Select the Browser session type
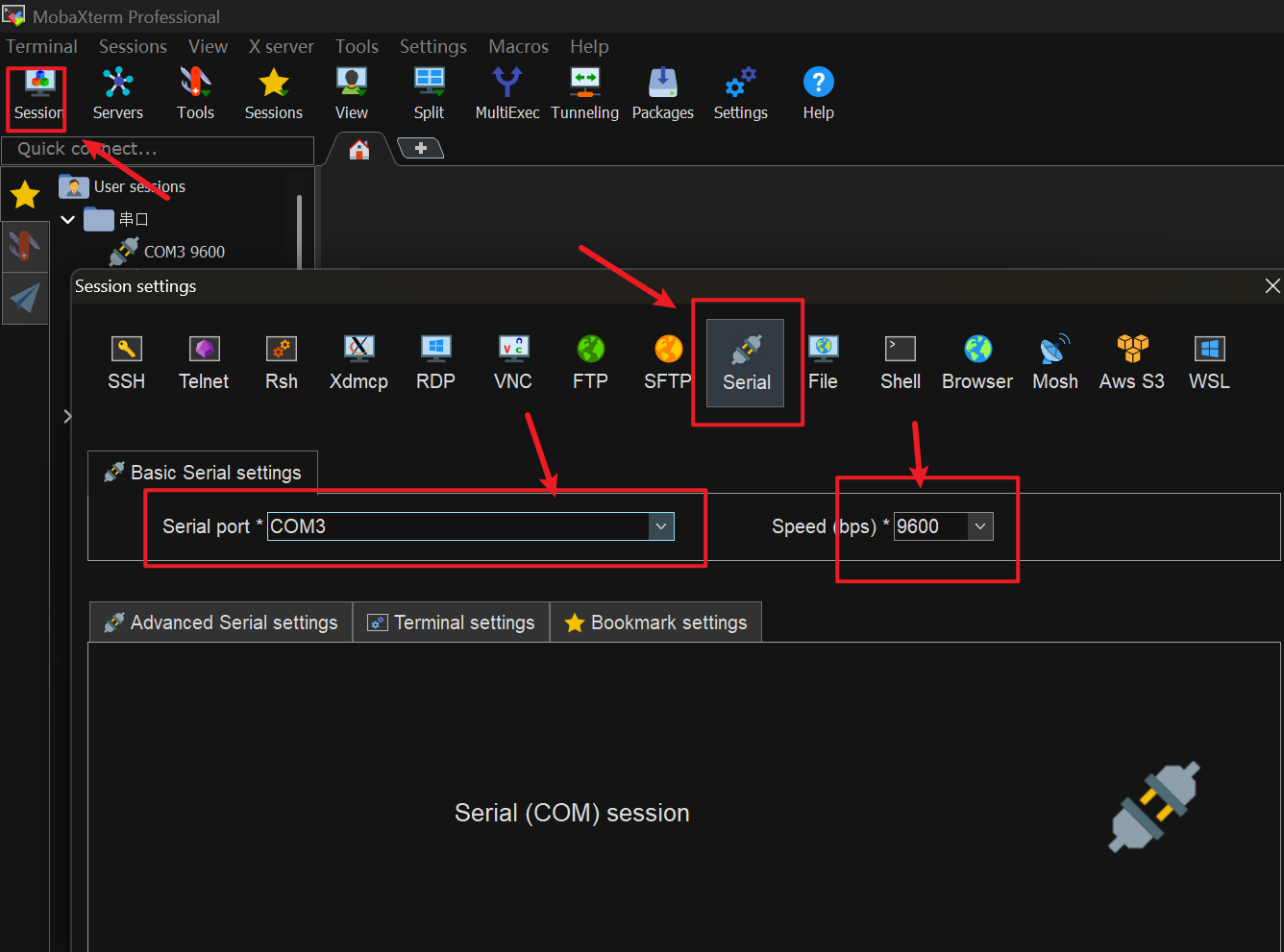 [977, 363]
